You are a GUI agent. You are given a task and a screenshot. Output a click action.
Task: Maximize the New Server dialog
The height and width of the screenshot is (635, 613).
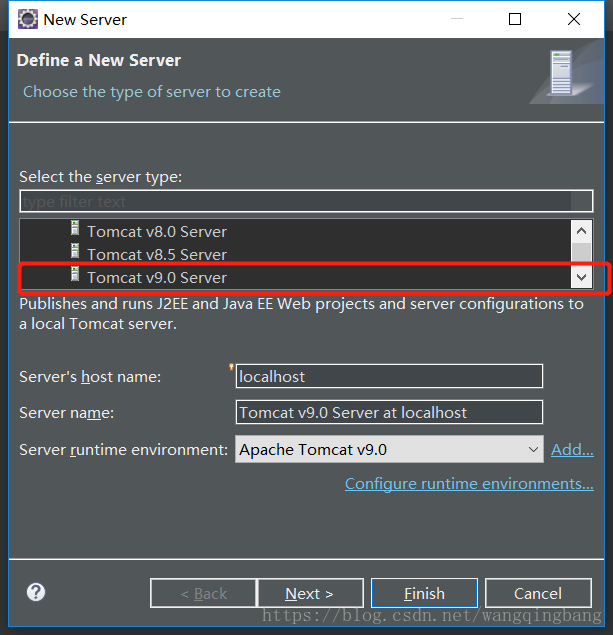point(515,19)
